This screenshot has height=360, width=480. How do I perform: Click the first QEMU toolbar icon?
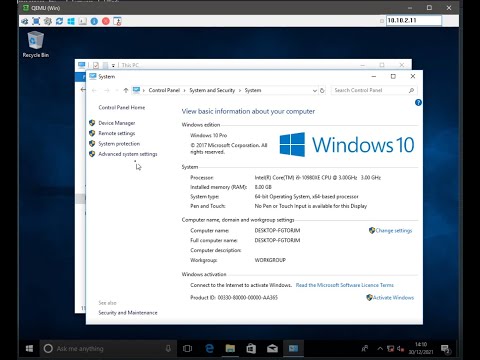tap(25, 21)
